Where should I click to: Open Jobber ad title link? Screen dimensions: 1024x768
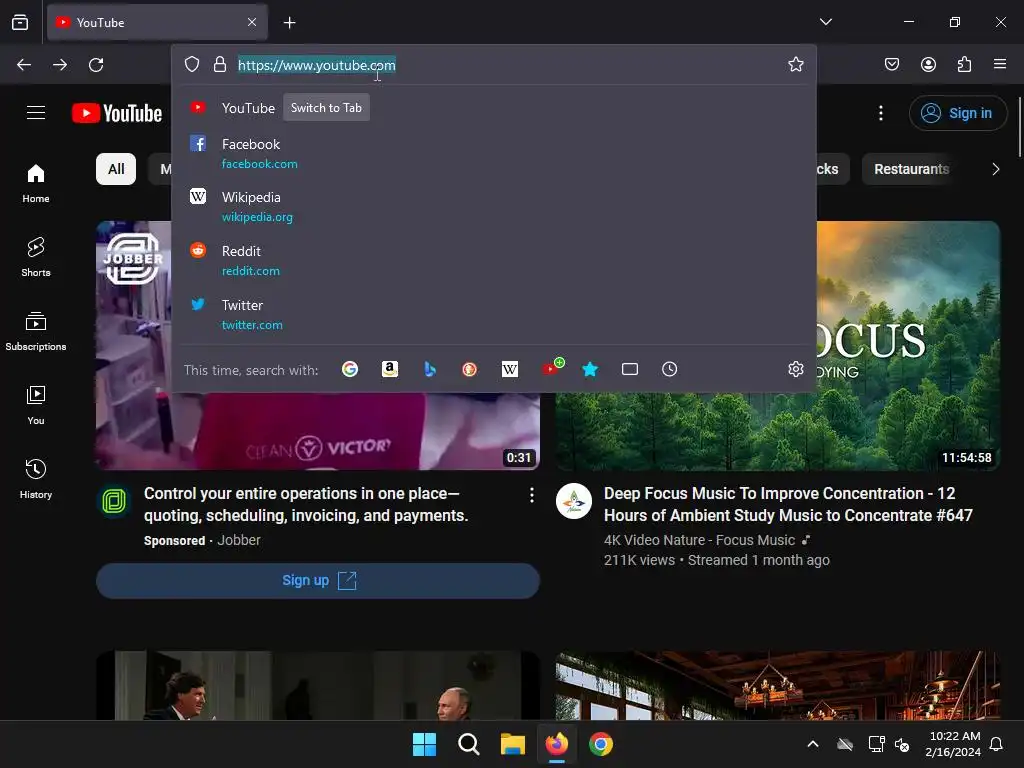click(x=306, y=504)
